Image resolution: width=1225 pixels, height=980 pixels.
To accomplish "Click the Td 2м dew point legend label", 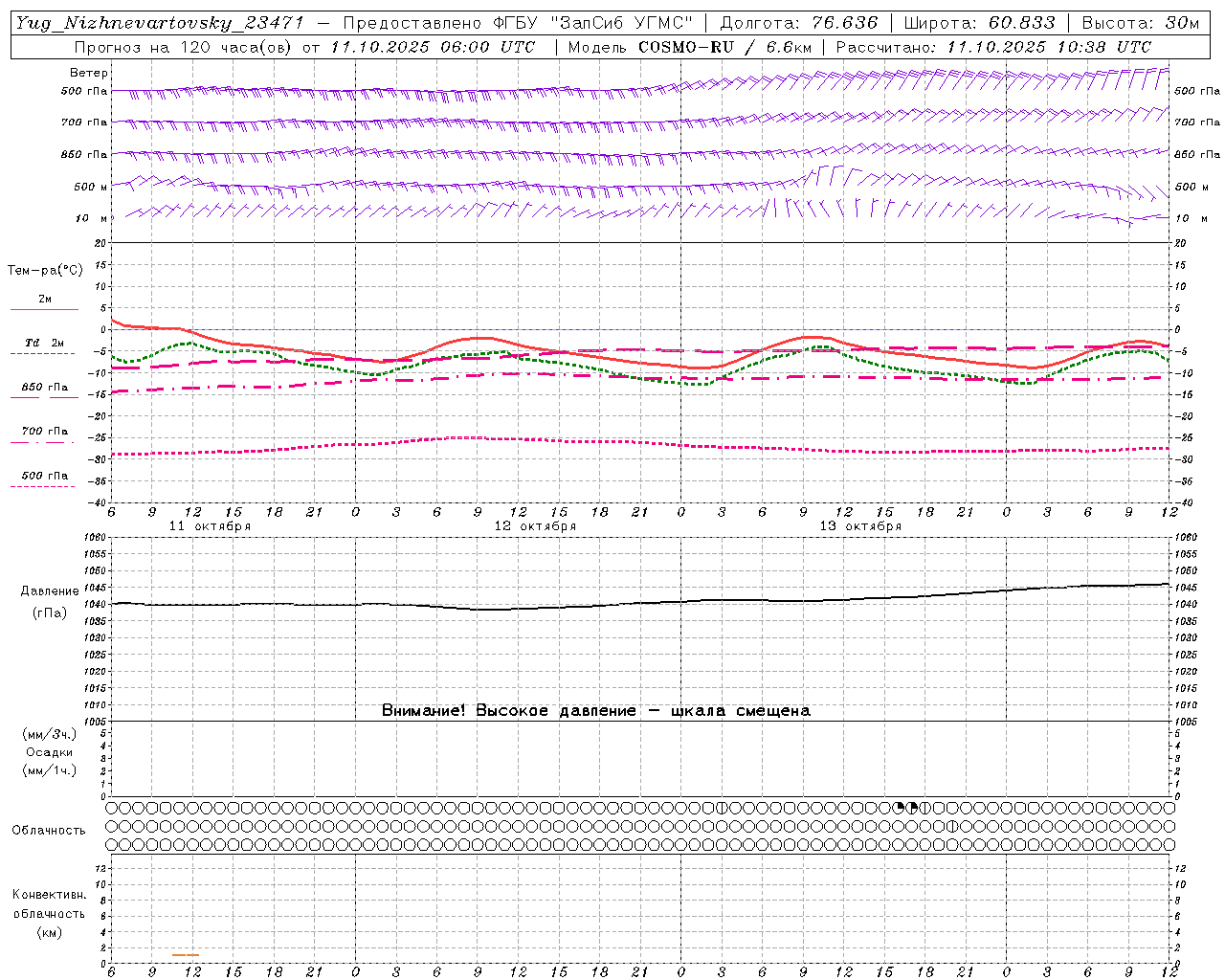I will [x=44, y=343].
